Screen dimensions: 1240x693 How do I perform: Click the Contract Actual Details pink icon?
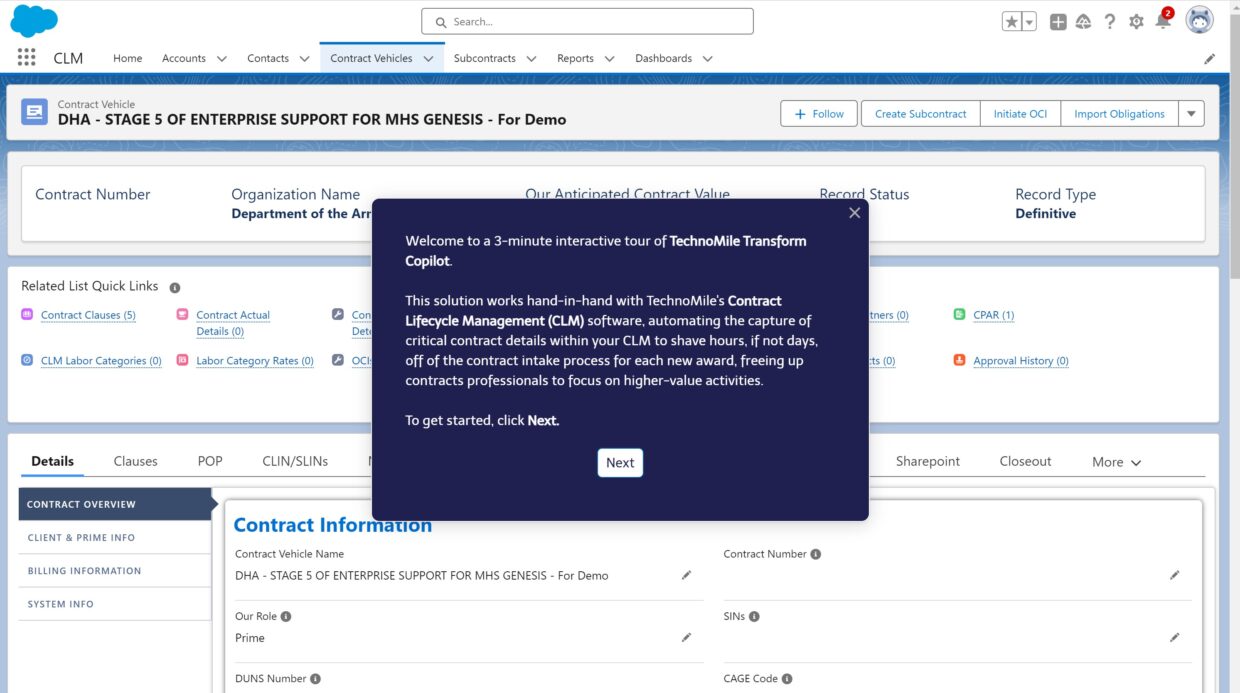pos(182,314)
